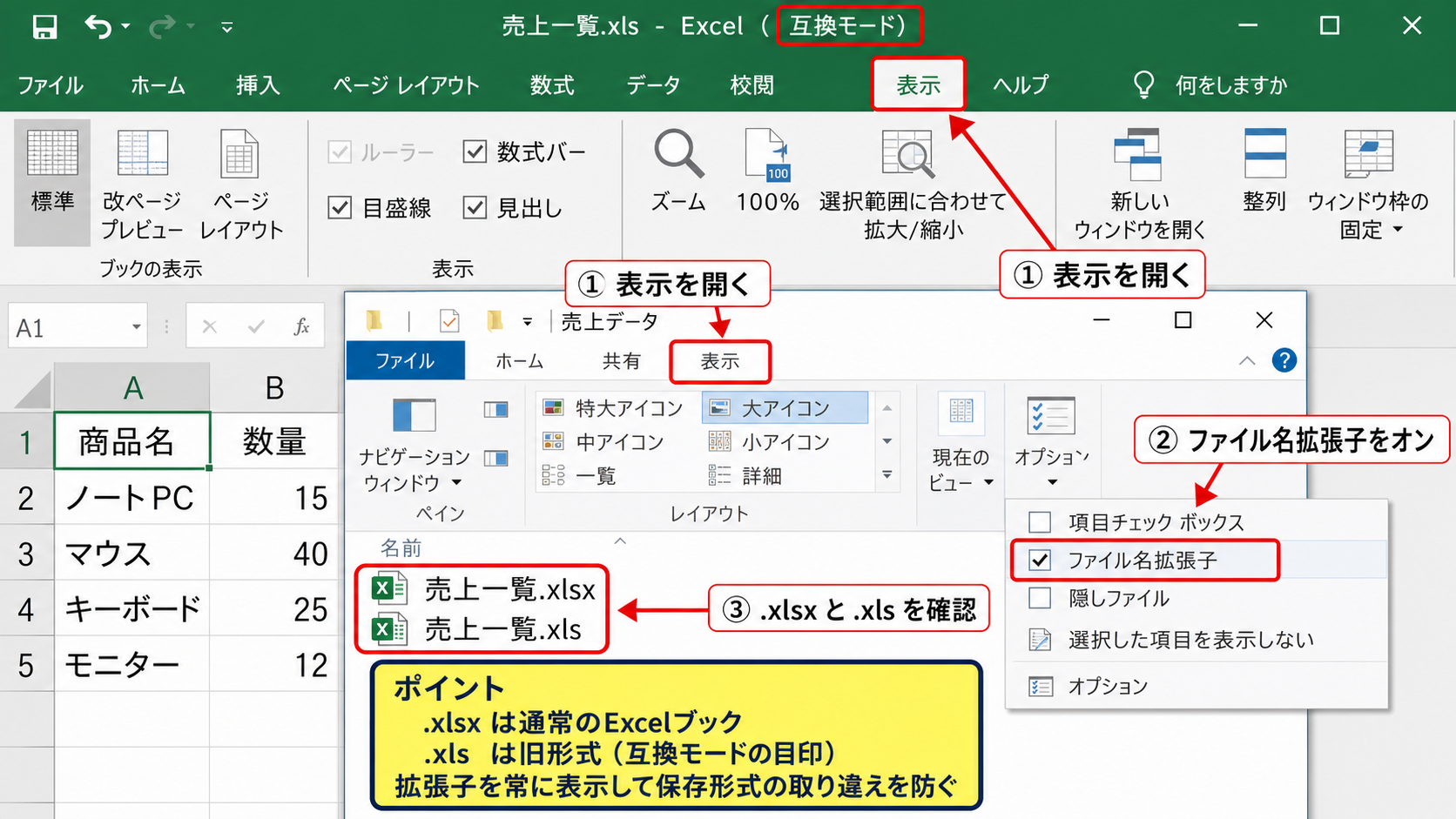Select the 売上一覧.xlsx file
The height and width of the screenshot is (819, 1456).
484,589
